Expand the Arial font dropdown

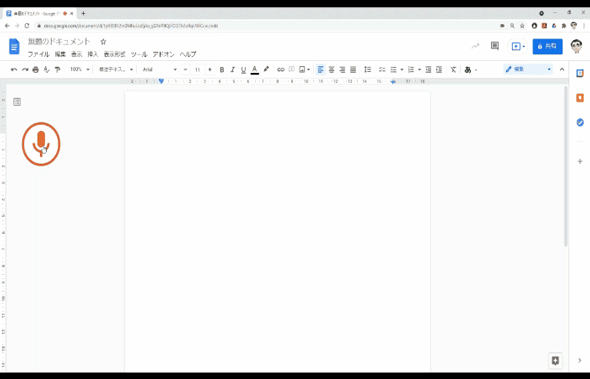pos(160,70)
